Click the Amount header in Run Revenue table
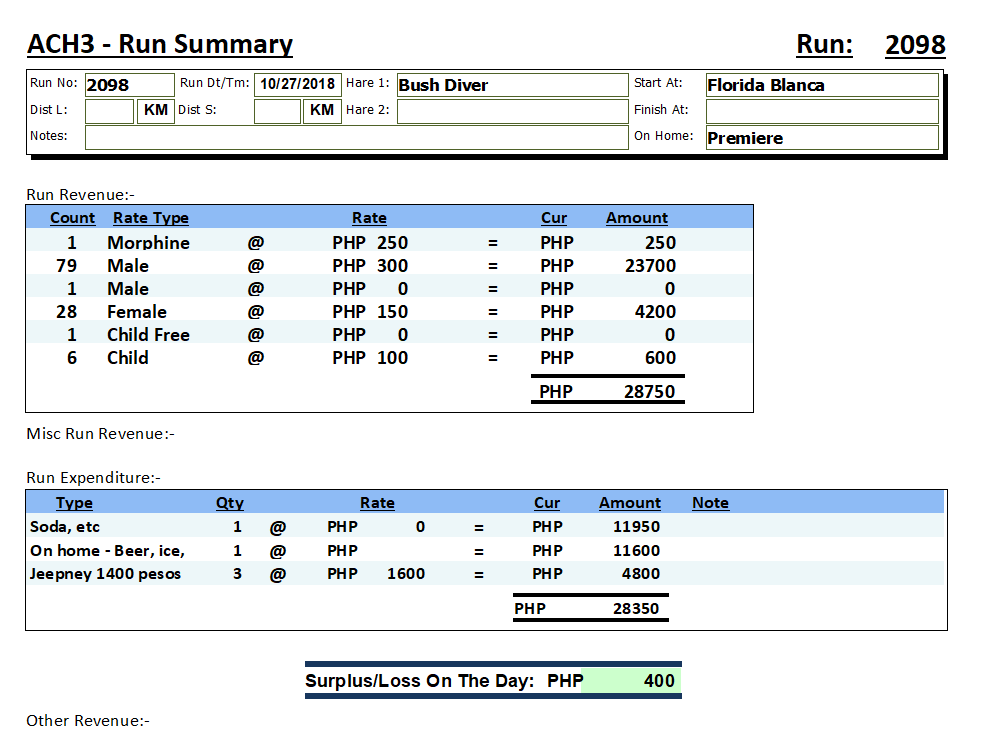 pos(636,218)
